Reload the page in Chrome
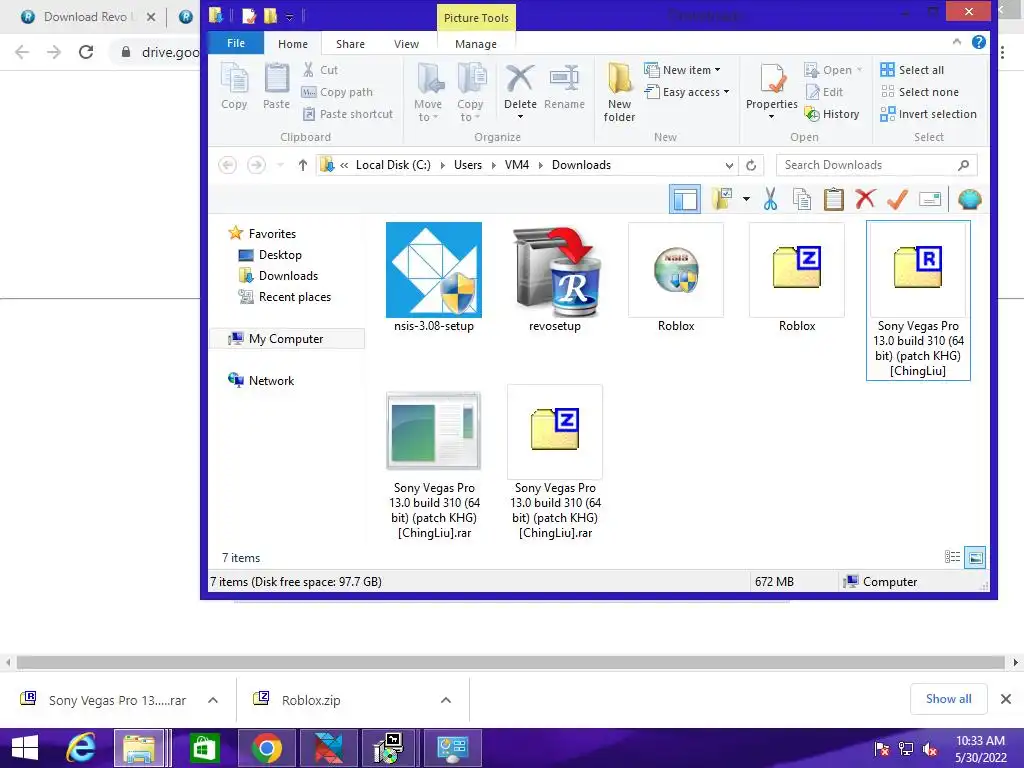Viewport: 1024px width, 768px height. (x=86, y=52)
